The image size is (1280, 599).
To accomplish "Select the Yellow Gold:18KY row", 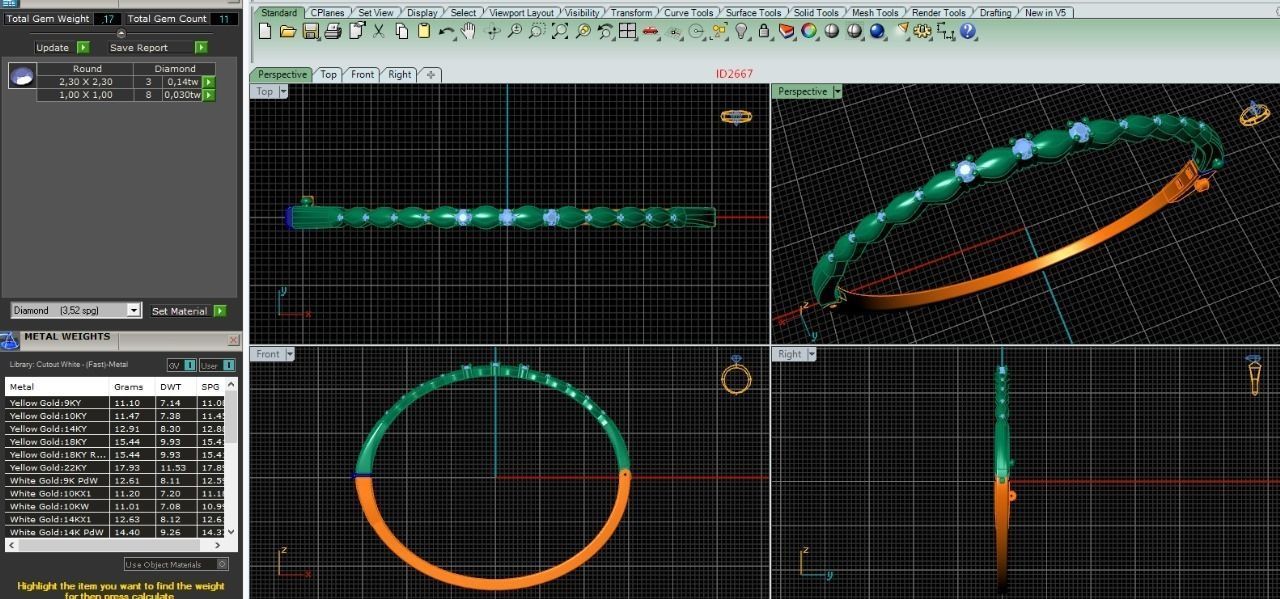I will 116,442.
